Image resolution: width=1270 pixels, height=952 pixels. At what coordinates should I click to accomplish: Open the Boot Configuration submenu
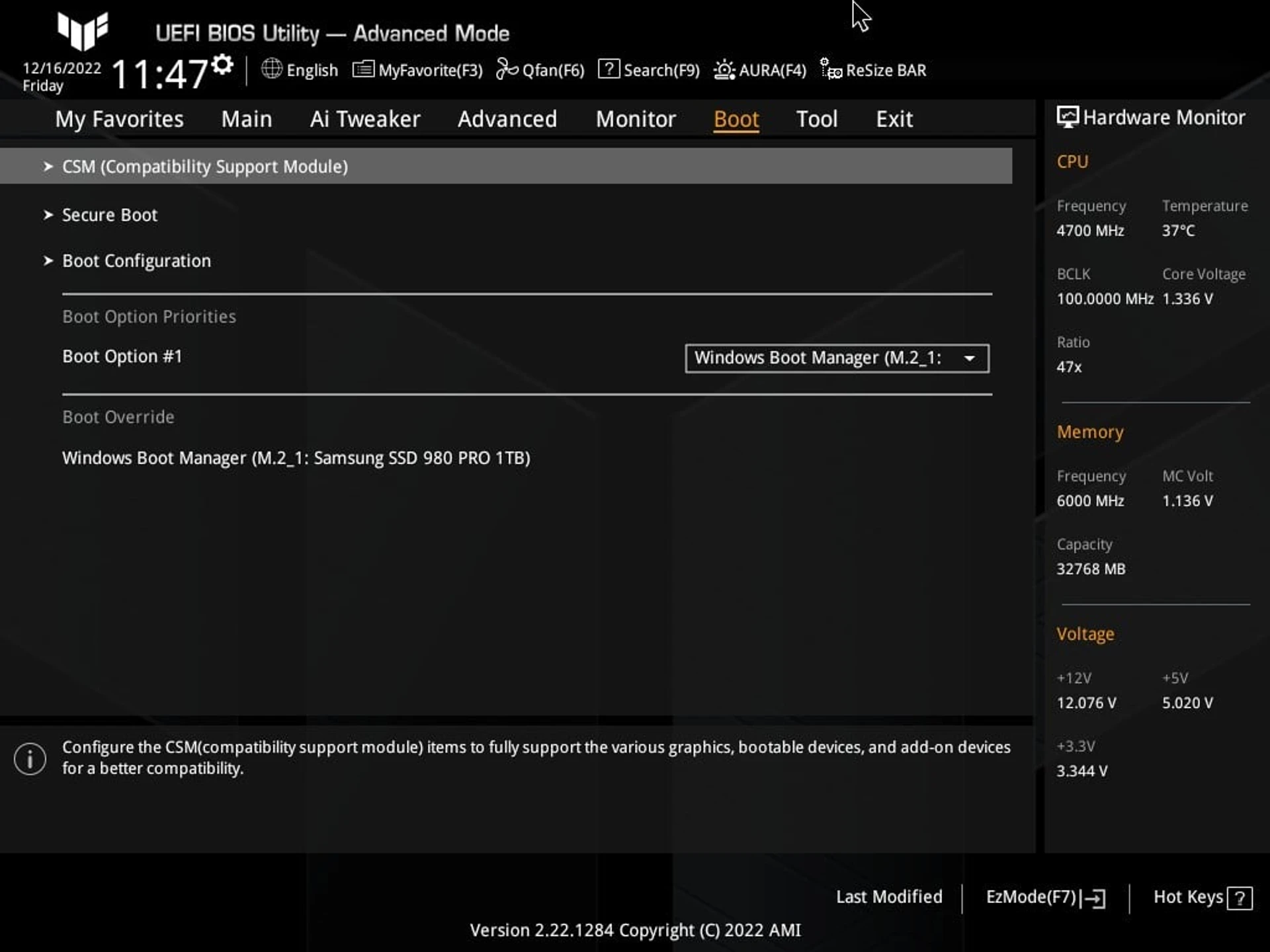tap(136, 260)
